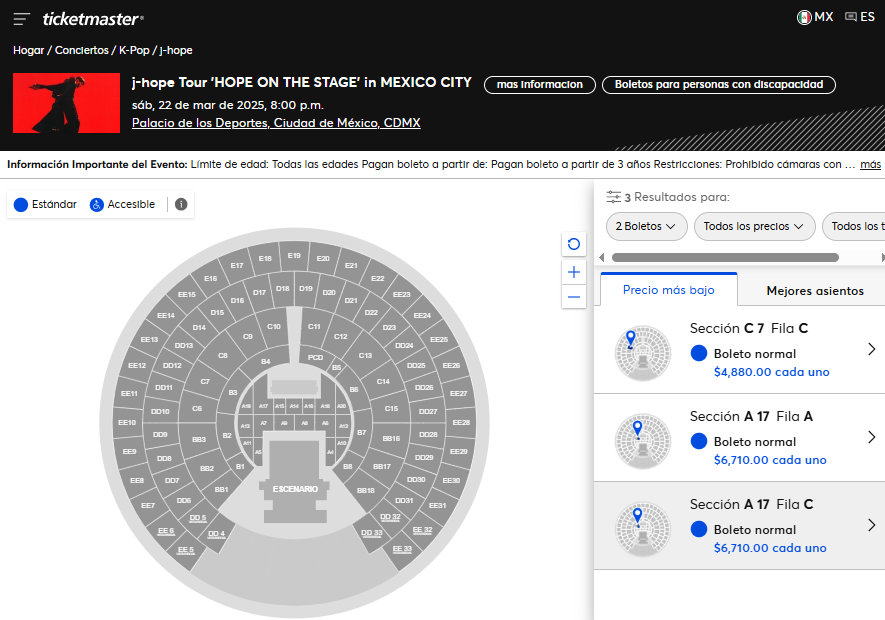Viewport: 885px width, 620px height.
Task: Select section DD10 on the seat map
Action: [160, 411]
